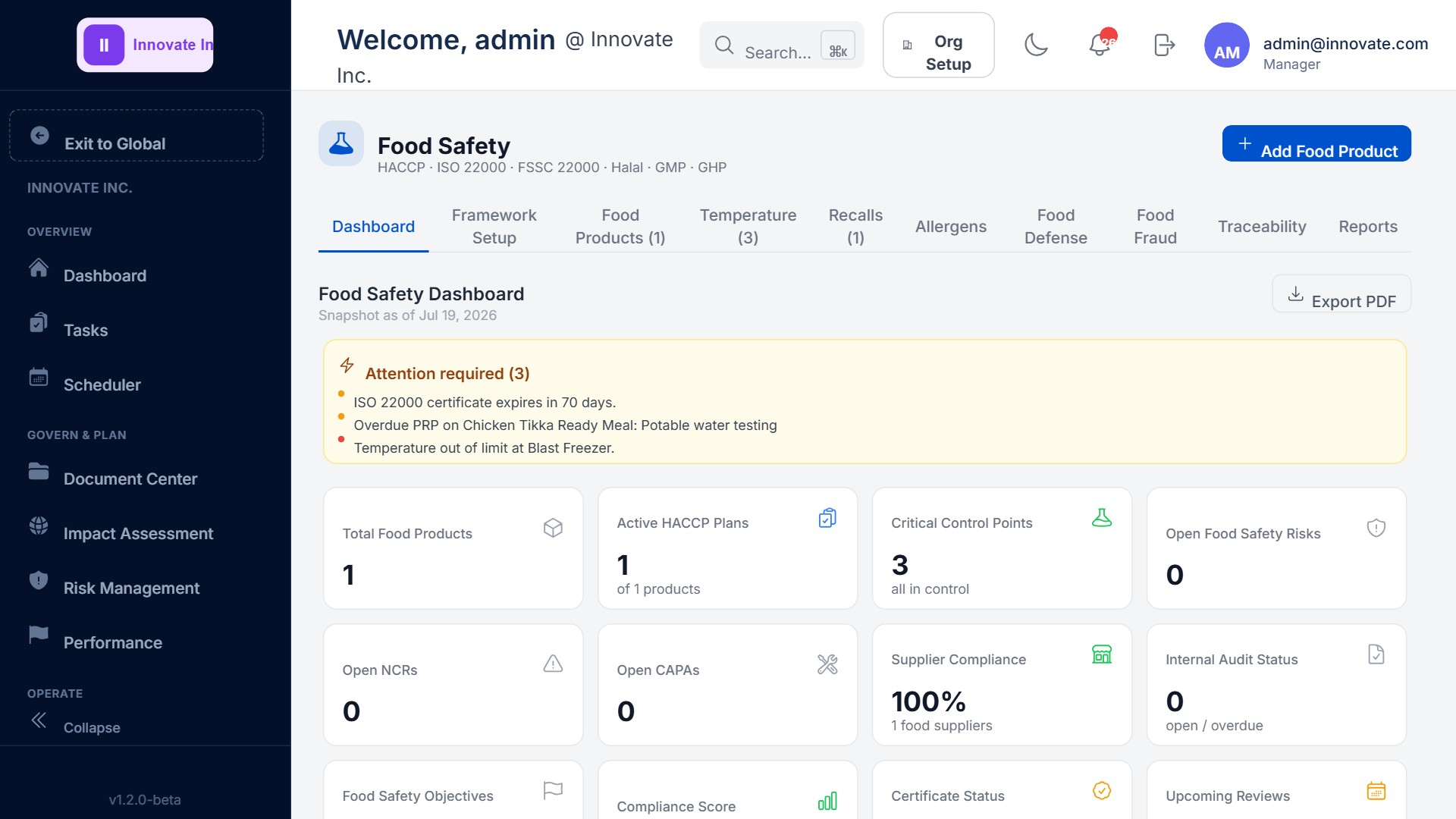Switch to Food Defense tab
The width and height of the screenshot is (1456, 819).
point(1056,227)
